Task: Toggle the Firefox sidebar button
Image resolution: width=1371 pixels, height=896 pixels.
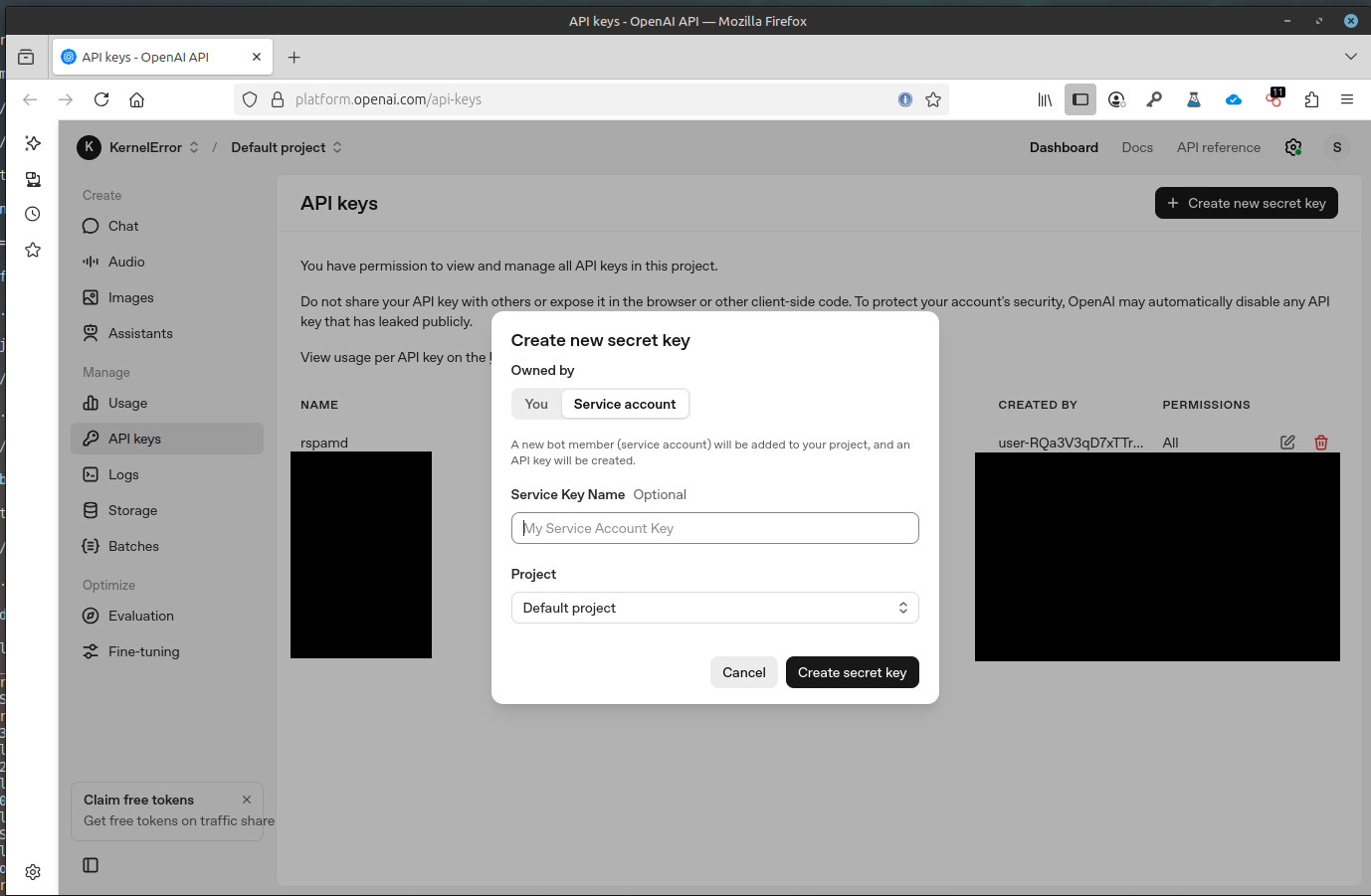Action: click(x=1080, y=99)
